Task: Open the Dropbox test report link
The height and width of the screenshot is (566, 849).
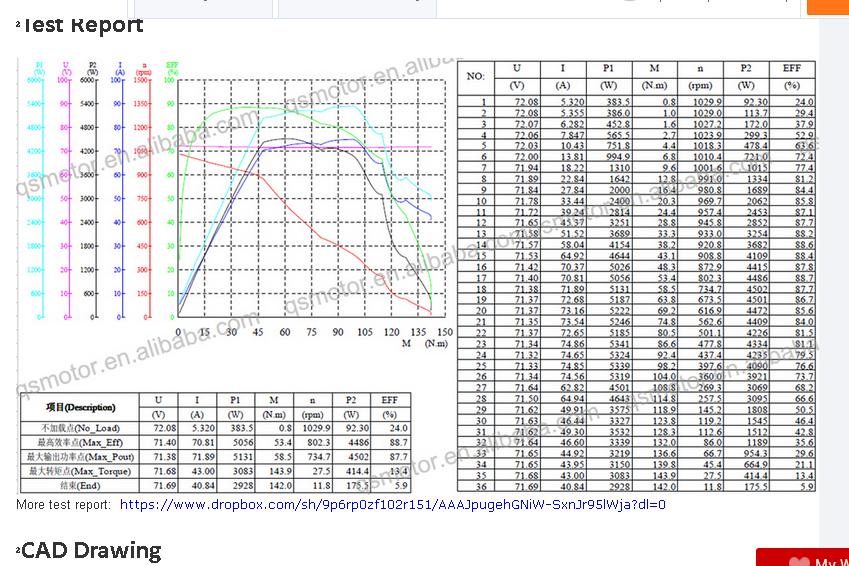Action: [393, 505]
